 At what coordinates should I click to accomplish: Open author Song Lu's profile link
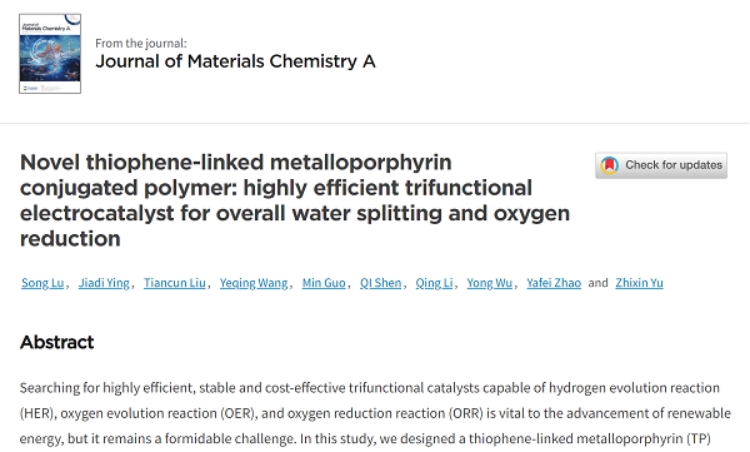click(43, 283)
